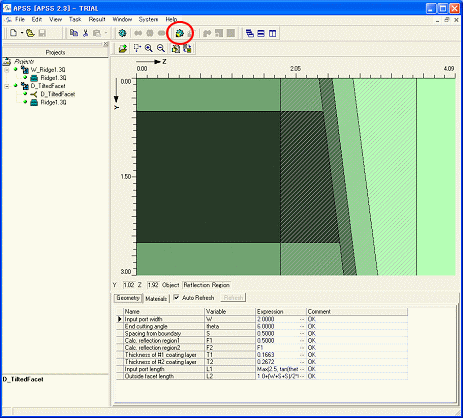Click the red-circled gear run icon
The height and width of the screenshot is (418, 463).
tap(180, 33)
